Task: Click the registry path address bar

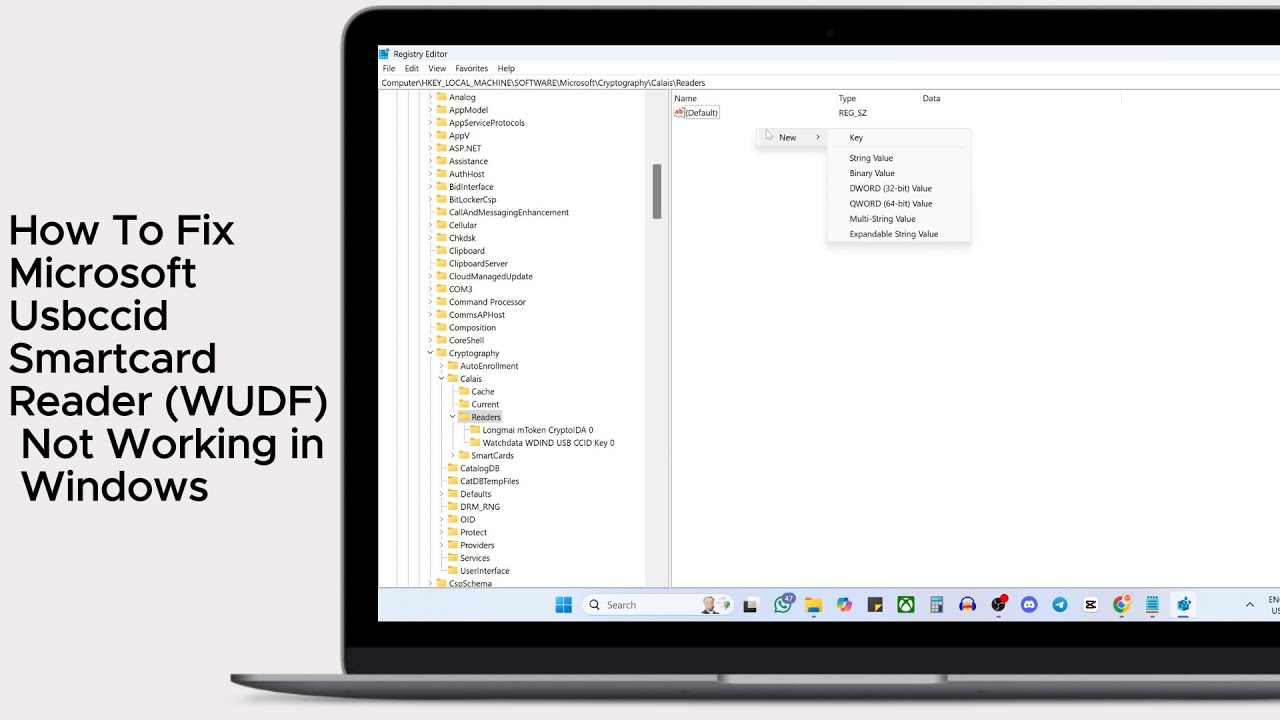Action: [830, 83]
